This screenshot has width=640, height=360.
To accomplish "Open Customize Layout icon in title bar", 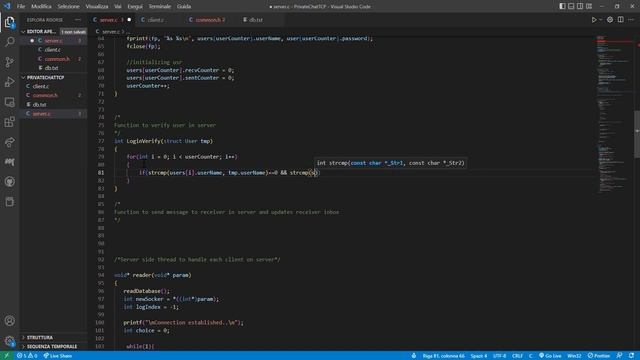I will tap(589, 6).
